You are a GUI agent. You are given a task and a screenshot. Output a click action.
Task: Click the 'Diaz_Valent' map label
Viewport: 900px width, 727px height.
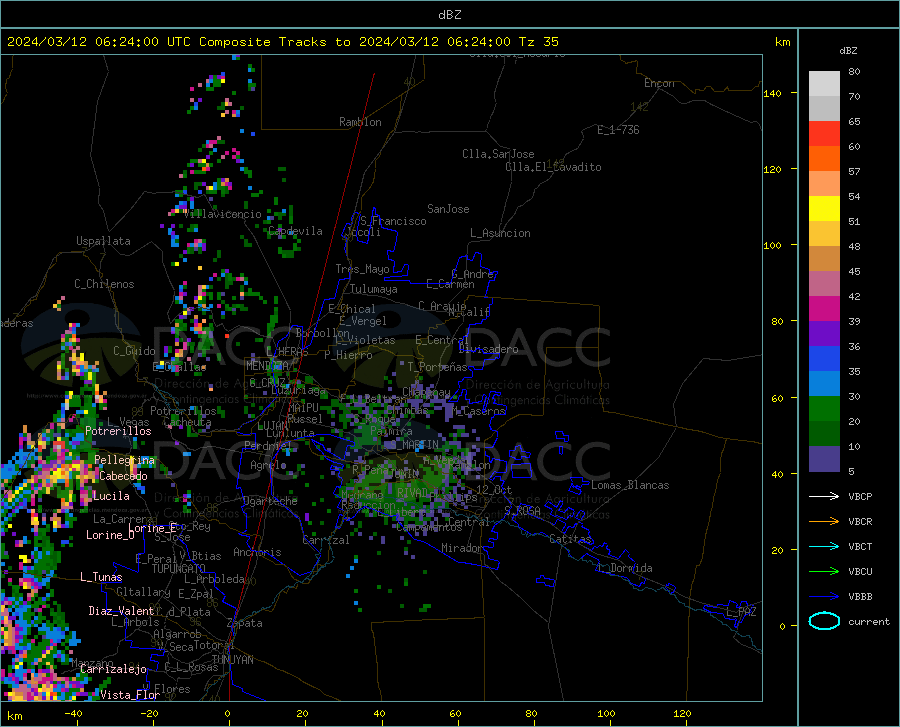point(121,611)
